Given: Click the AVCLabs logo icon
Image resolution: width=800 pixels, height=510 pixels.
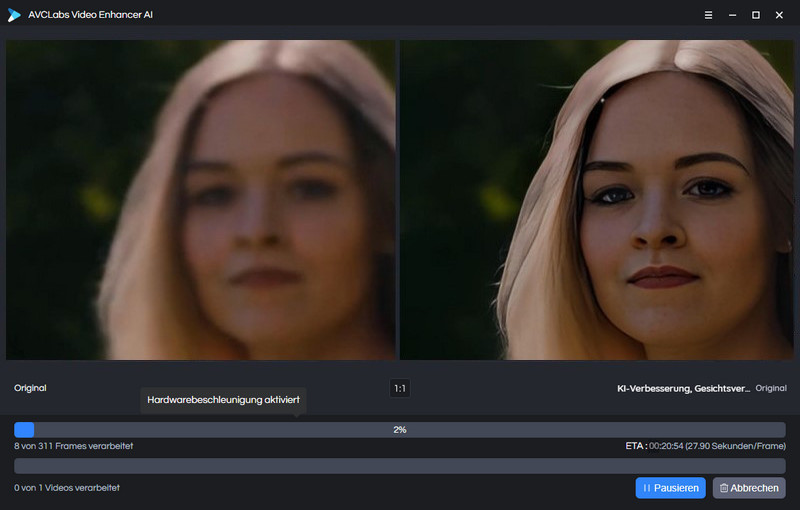Looking at the screenshot, I should click(14, 15).
